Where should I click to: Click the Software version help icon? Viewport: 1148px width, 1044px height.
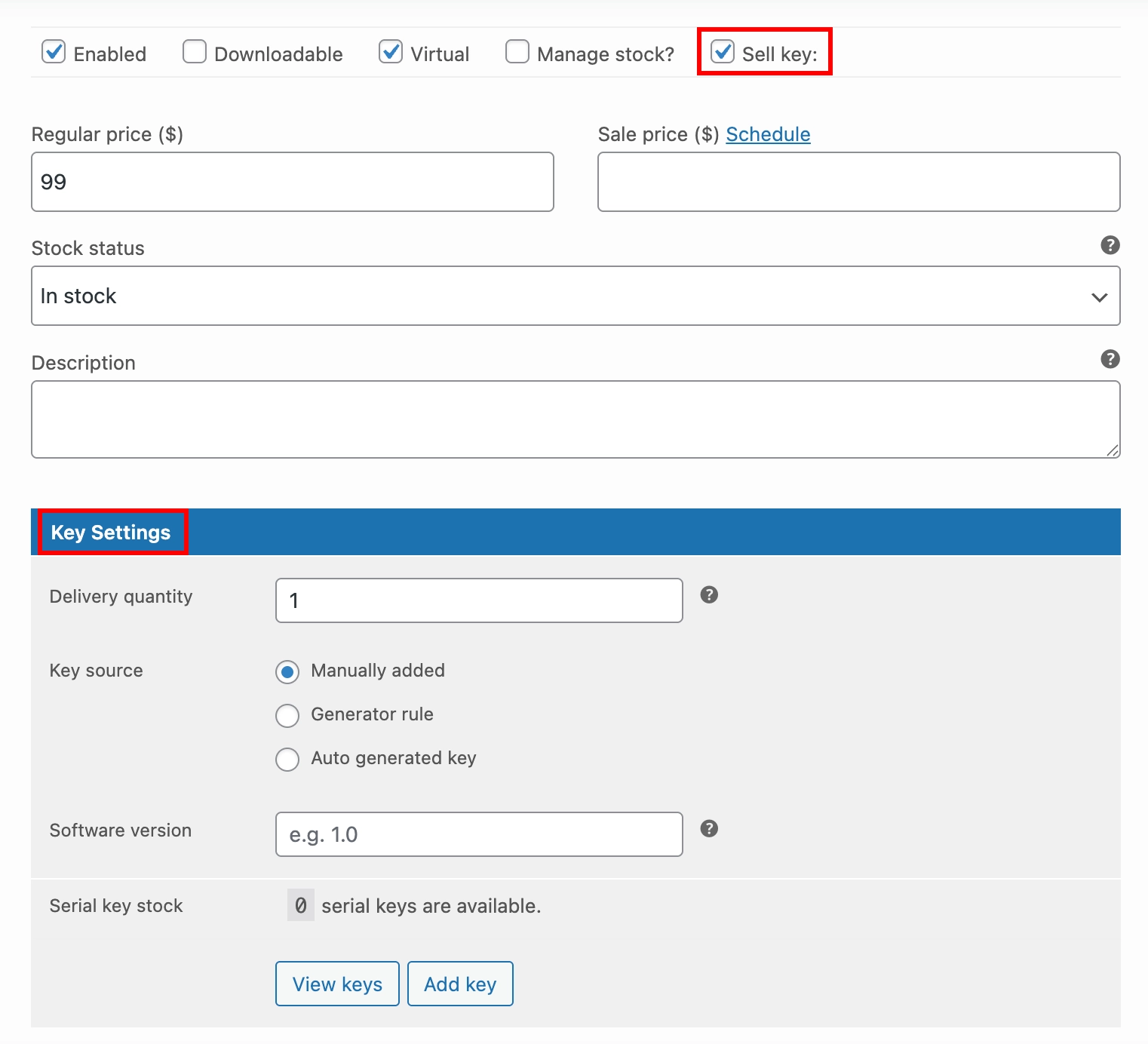tap(709, 829)
